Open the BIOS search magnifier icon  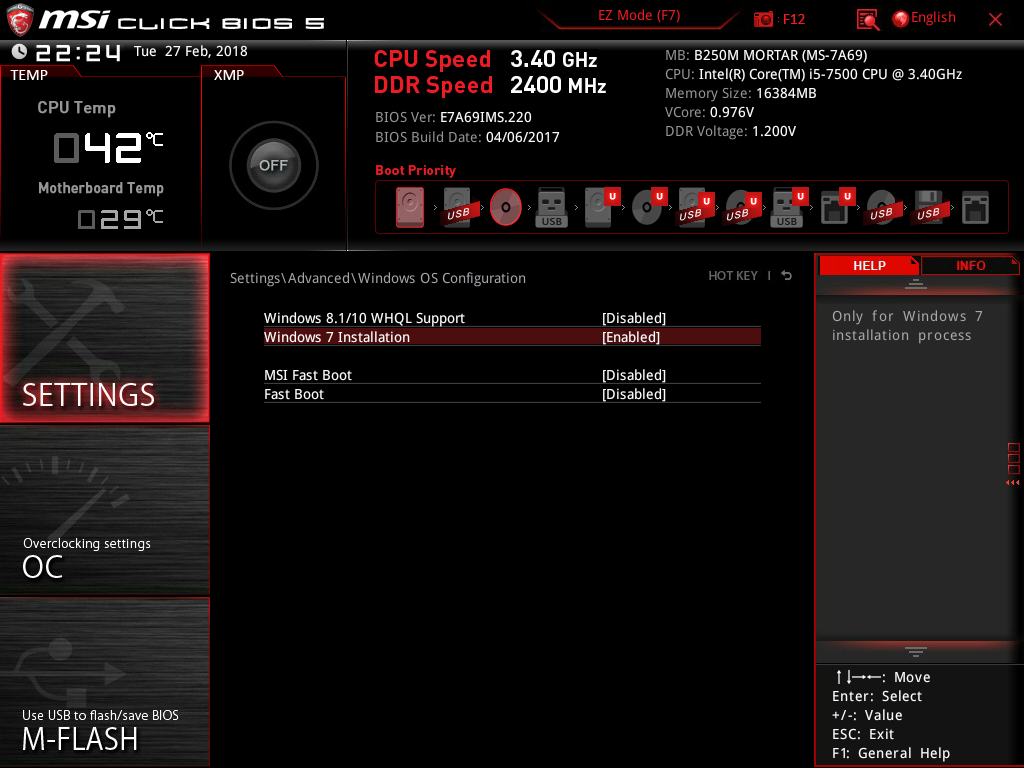(x=867, y=20)
